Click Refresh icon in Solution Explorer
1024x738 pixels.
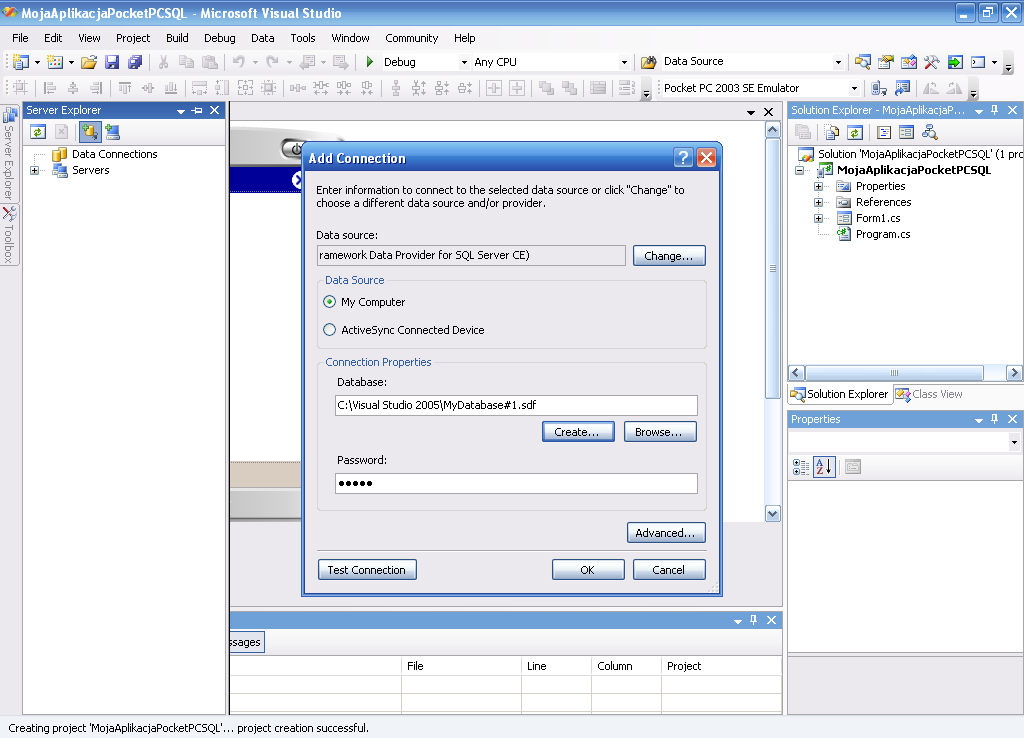point(855,133)
